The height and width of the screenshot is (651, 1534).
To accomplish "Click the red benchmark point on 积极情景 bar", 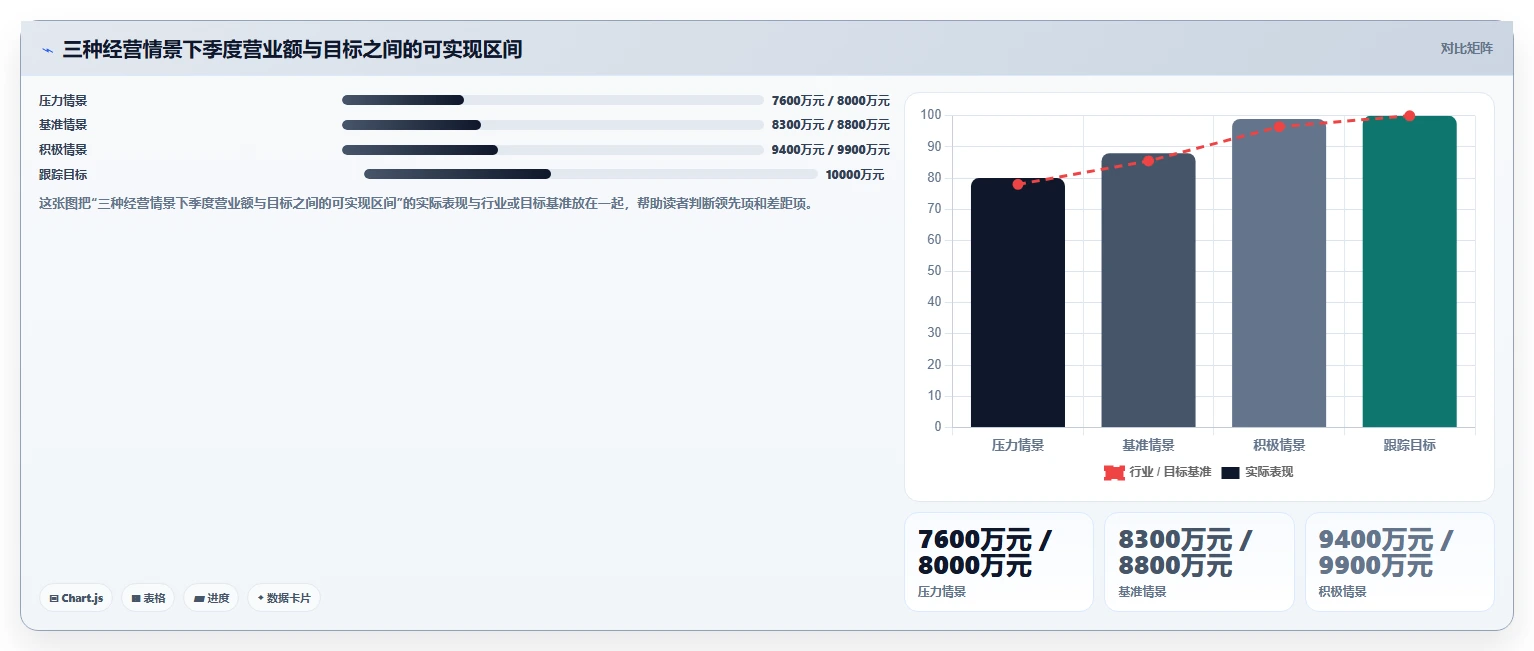I will 1279,127.
